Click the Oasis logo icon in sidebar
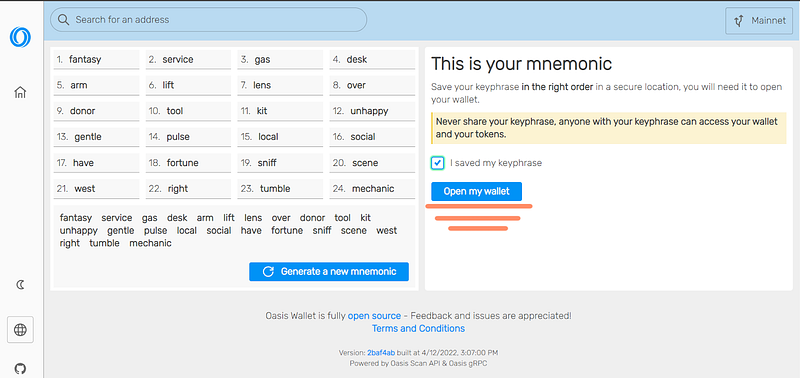 point(20,37)
